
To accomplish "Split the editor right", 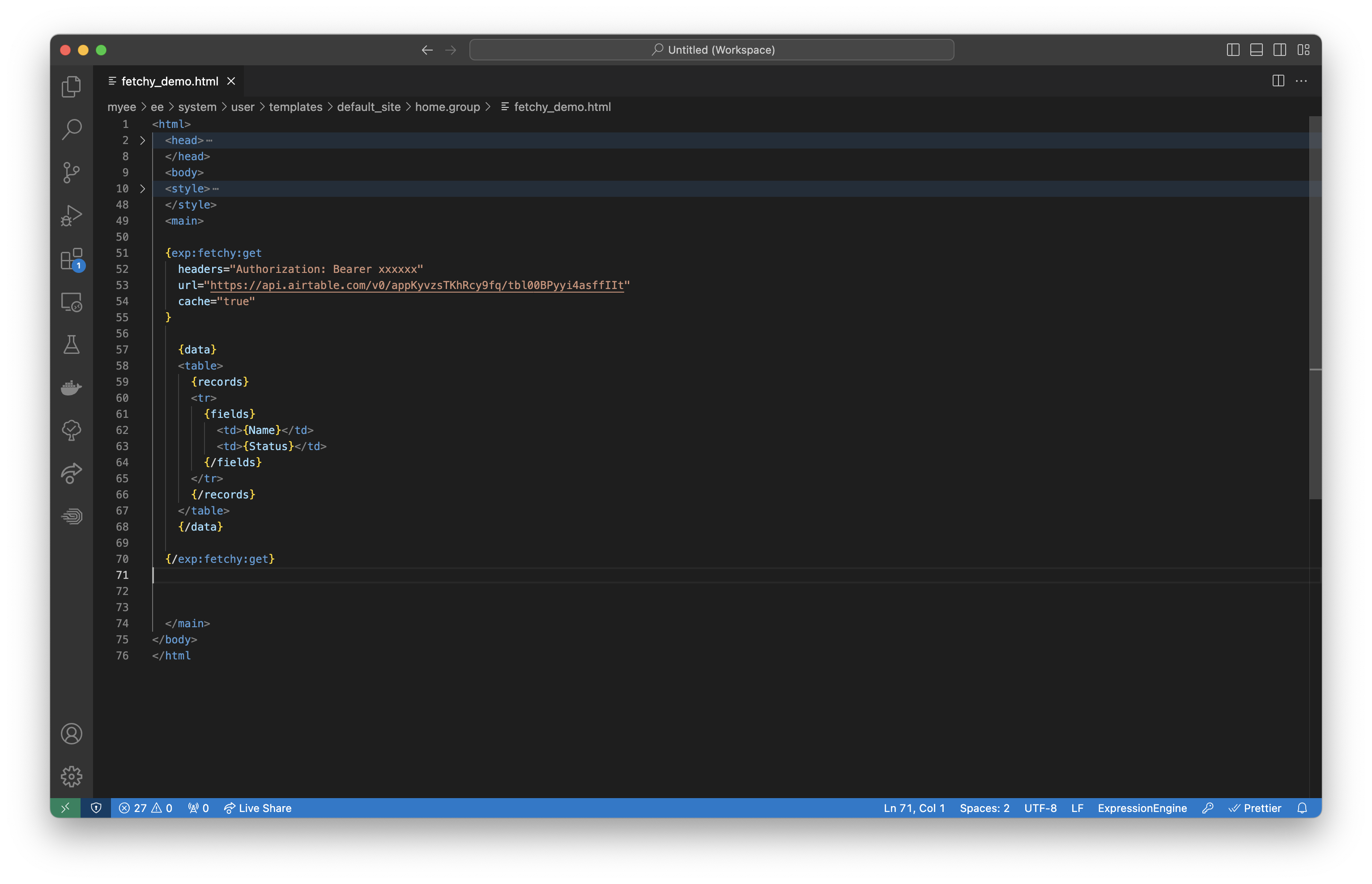I will tap(1278, 81).
